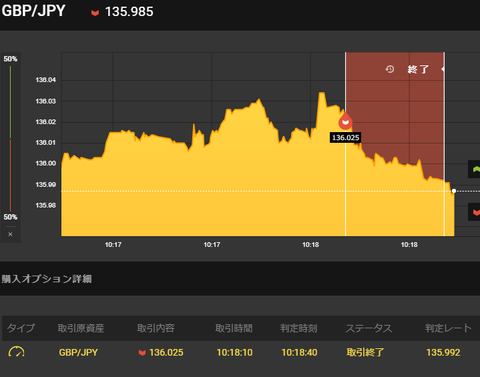The image size is (480, 377).
Task: Click the green-red sentiment ratio bar
Action: click(x=10, y=138)
